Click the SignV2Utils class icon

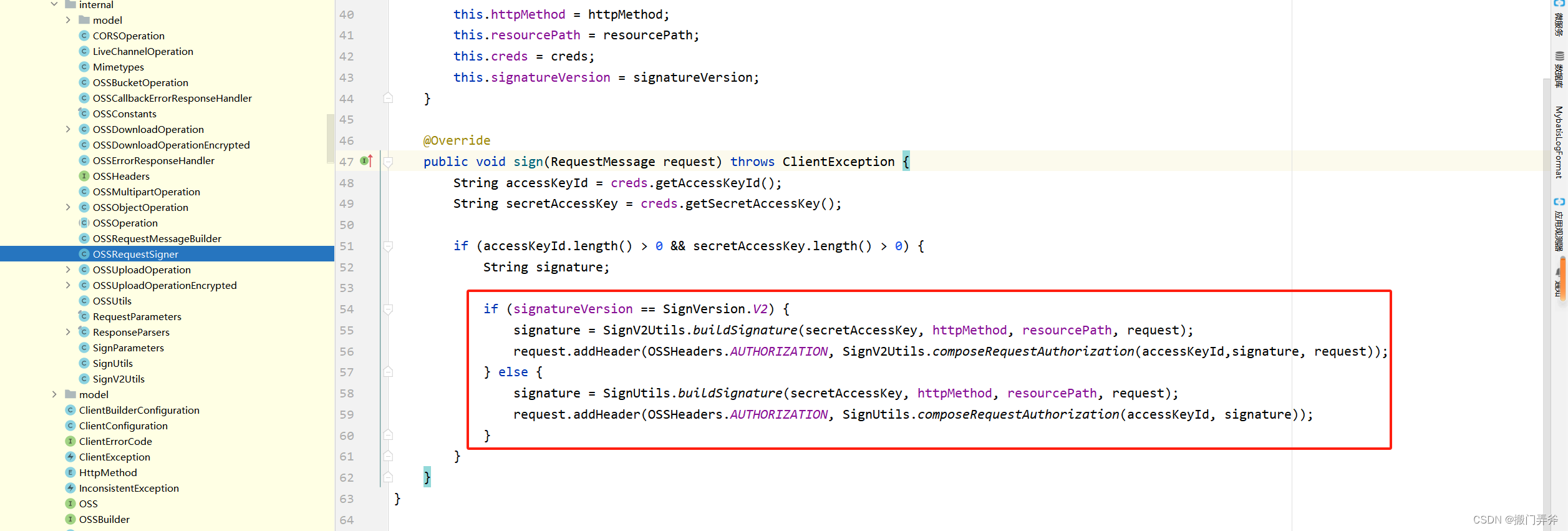click(84, 379)
